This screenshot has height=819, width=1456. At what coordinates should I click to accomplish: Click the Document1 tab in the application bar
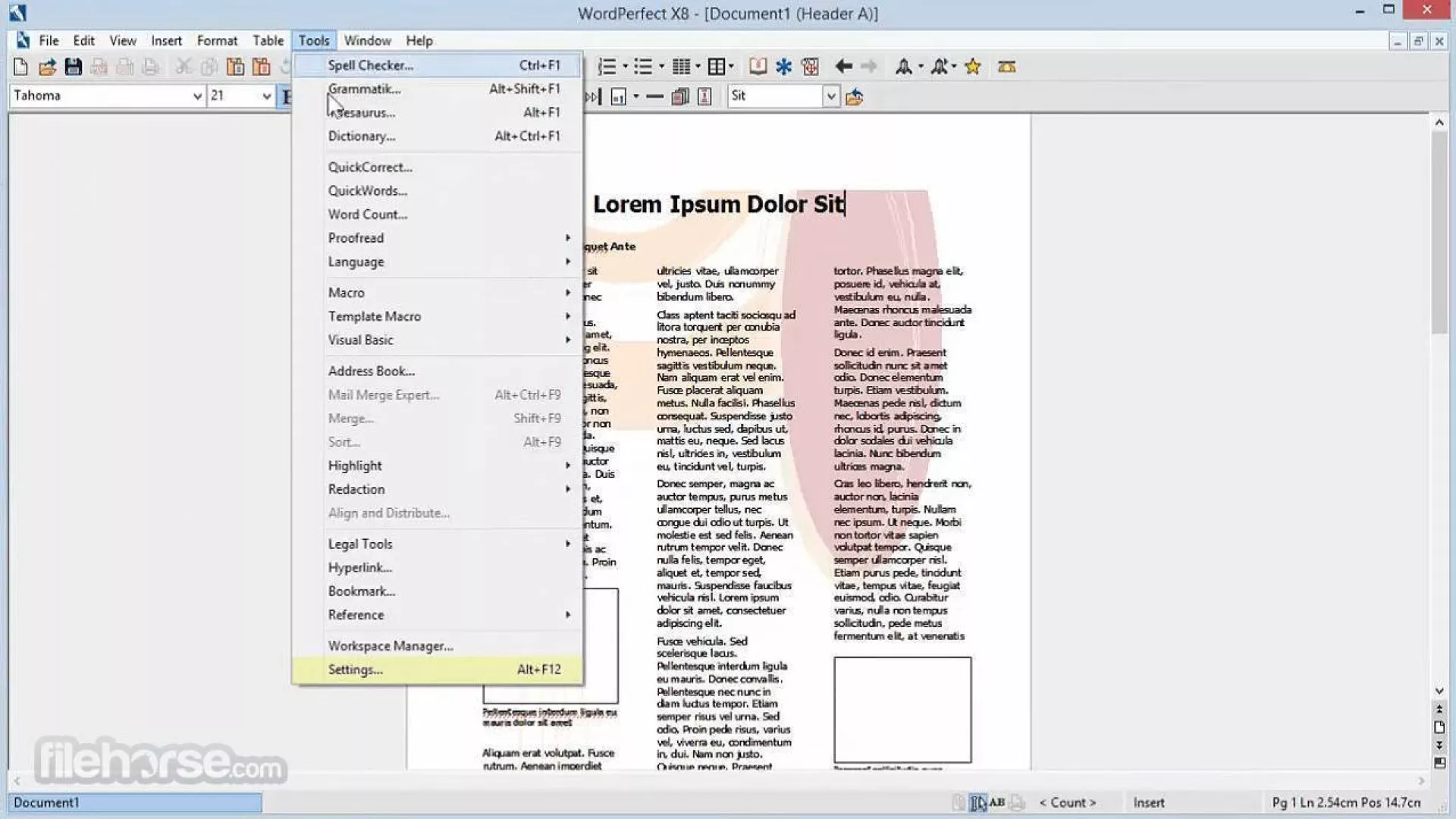pyautogui.click(x=135, y=802)
